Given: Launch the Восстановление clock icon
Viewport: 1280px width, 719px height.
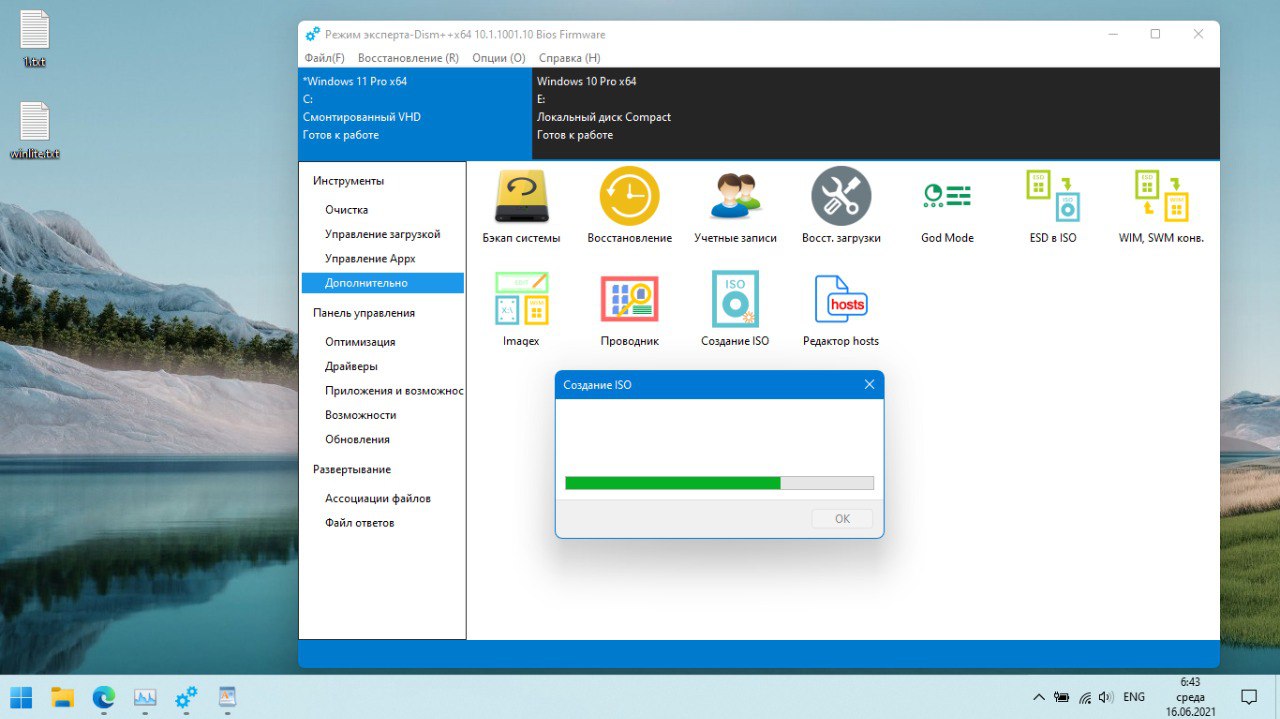Looking at the screenshot, I should pos(629,196).
